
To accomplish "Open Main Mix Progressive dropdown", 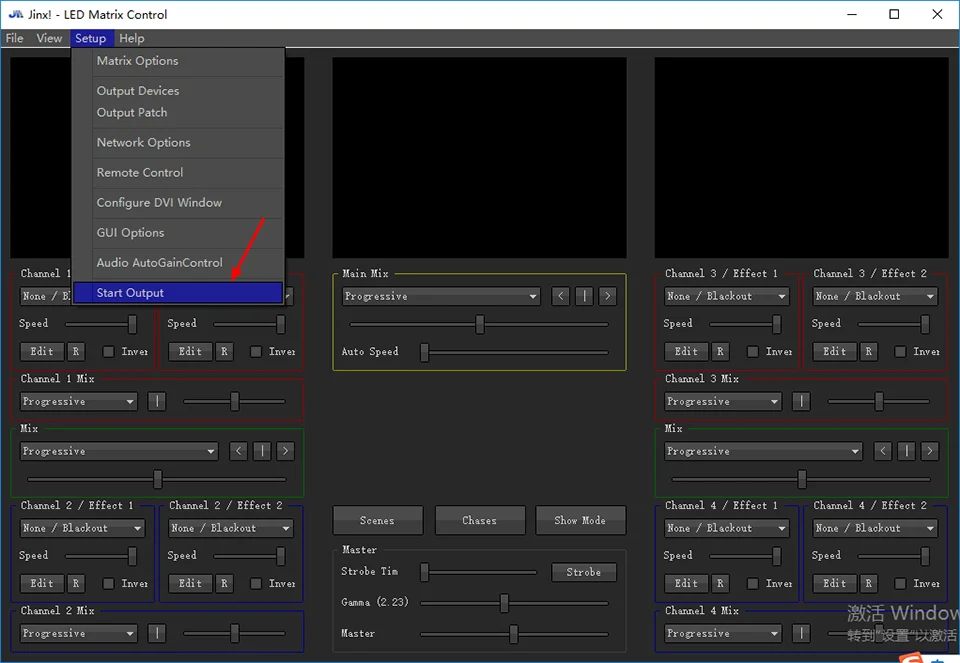I will click(x=441, y=296).
